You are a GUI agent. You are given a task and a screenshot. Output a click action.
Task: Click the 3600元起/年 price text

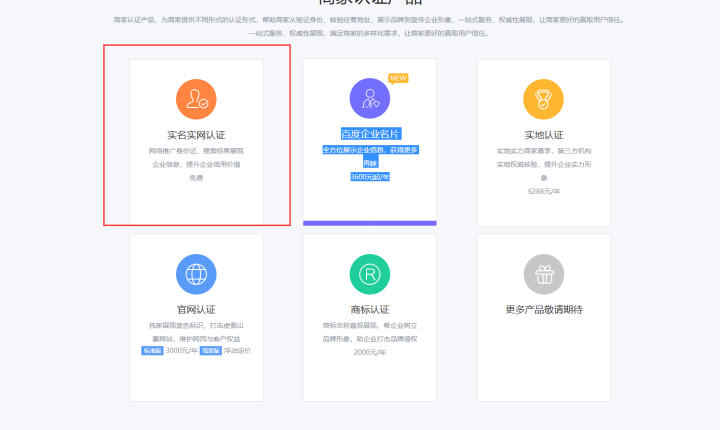pos(370,177)
